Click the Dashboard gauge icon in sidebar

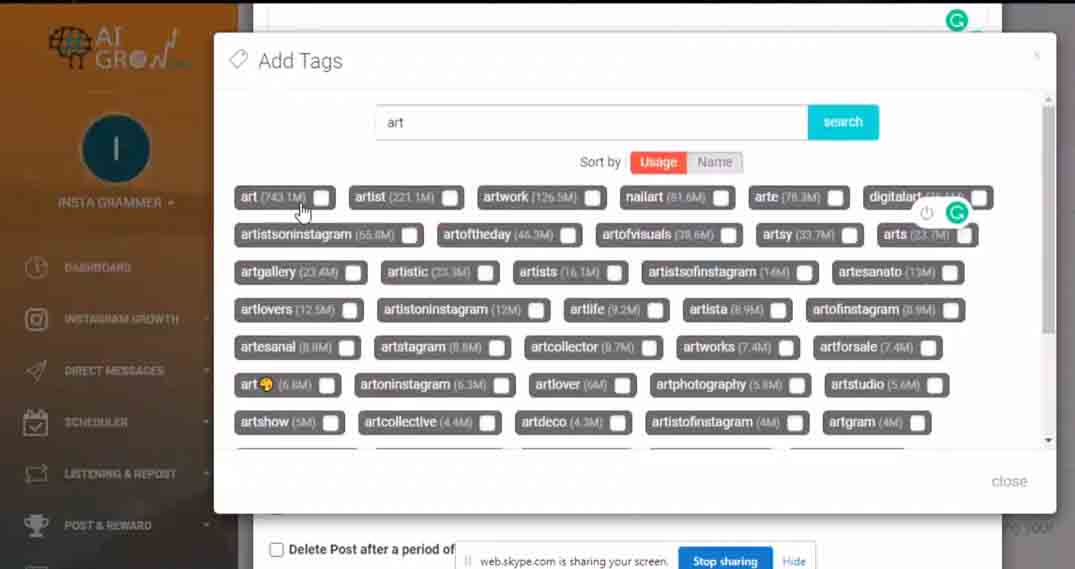[36, 268]
